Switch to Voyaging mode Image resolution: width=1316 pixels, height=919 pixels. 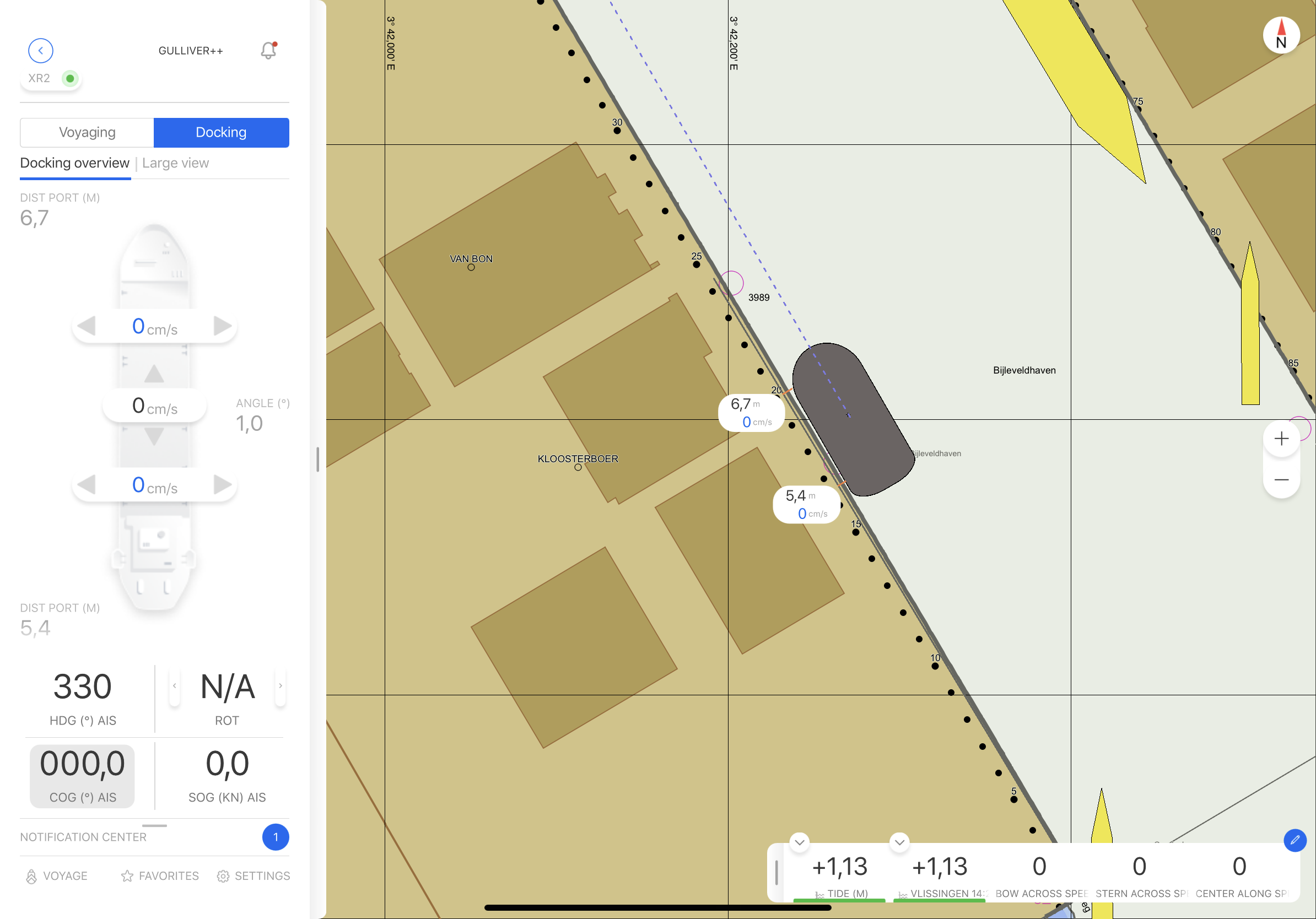87,132
